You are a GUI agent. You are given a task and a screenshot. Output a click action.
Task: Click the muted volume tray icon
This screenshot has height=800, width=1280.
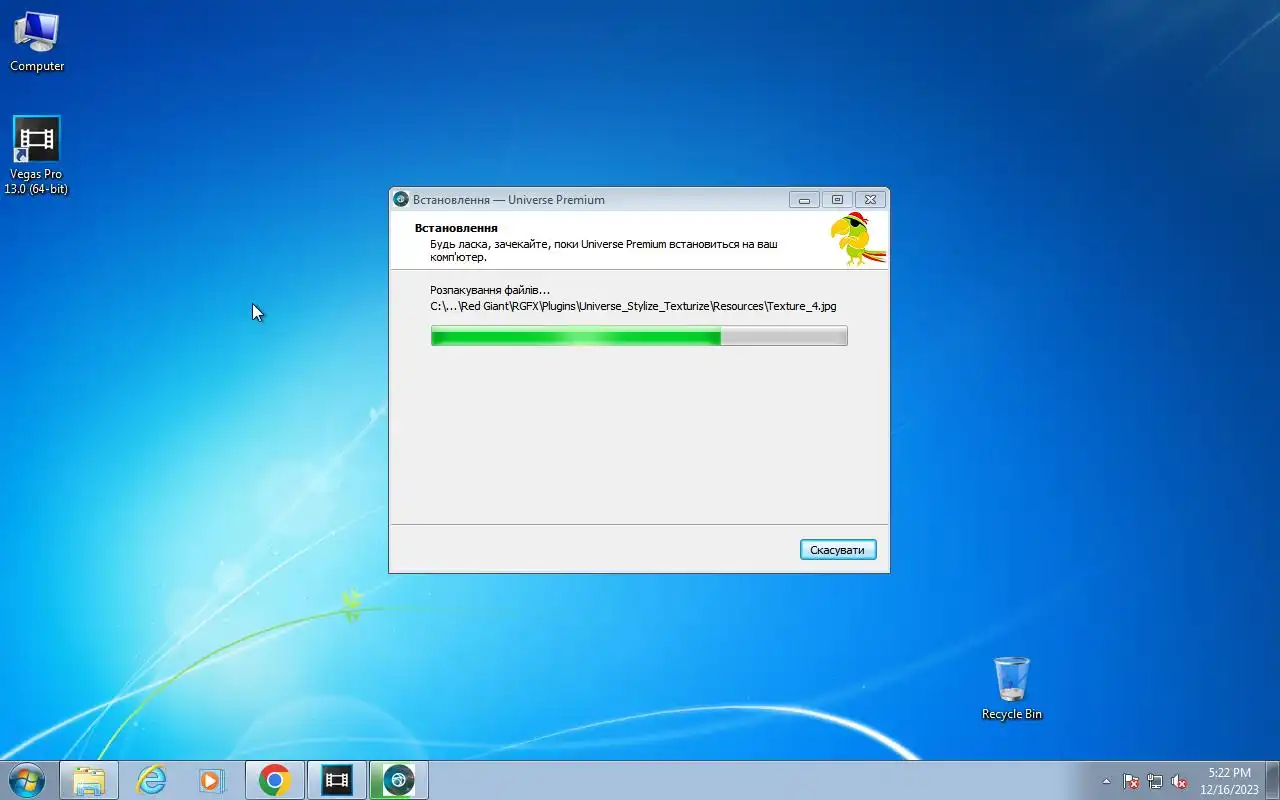coord(1179,781)
